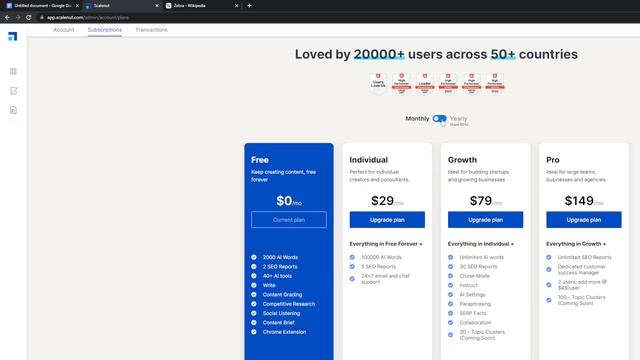Click "Everything in Individual +" text
Screen dimensions: 640x360
[481, 244]
